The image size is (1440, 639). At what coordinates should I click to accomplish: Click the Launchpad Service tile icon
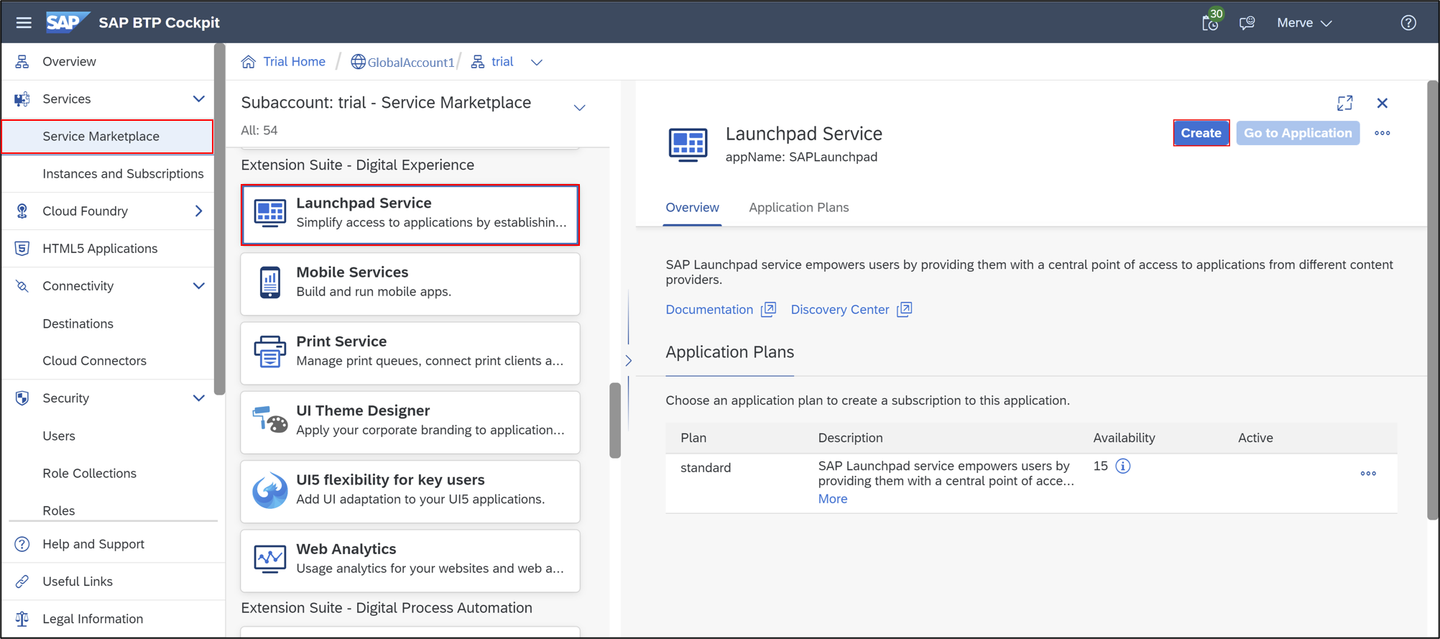[270, 212]
